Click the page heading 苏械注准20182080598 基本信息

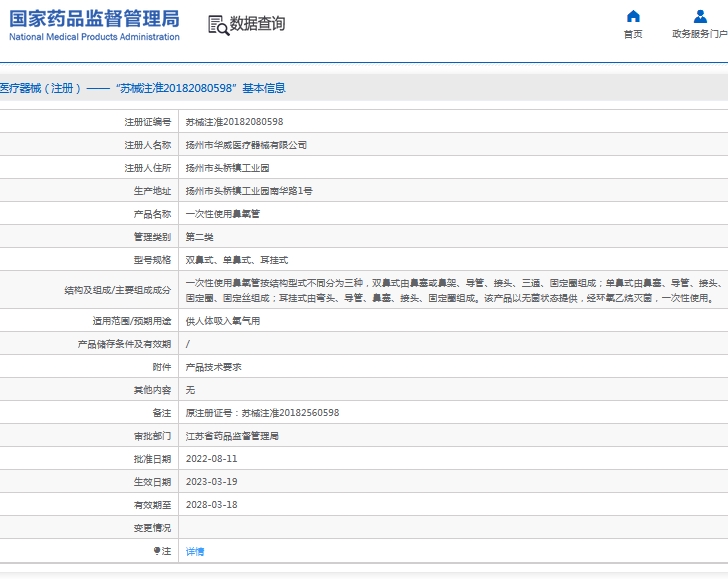(x=143, y=88)
